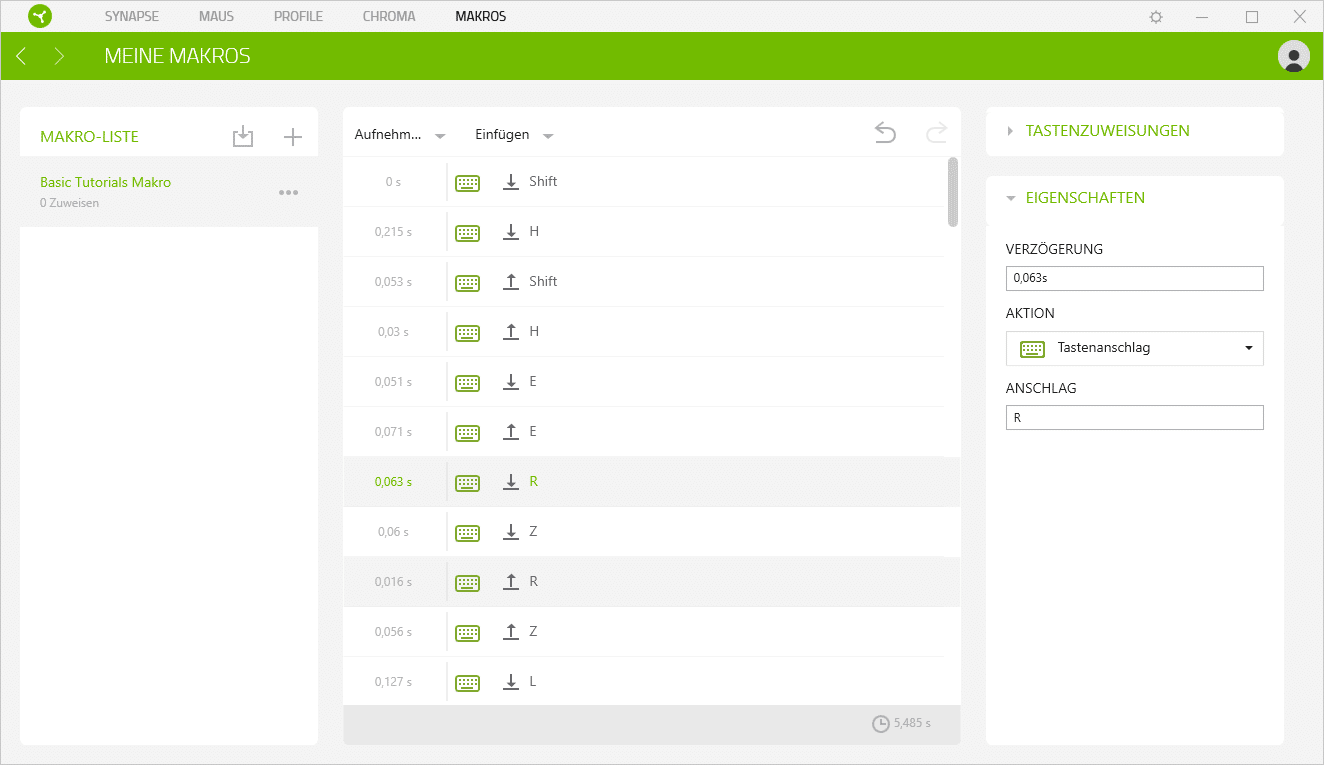This screenshot has height=765, width=1324.
Task: Go forward with the right arrow
Action: (x=59, y=56)
